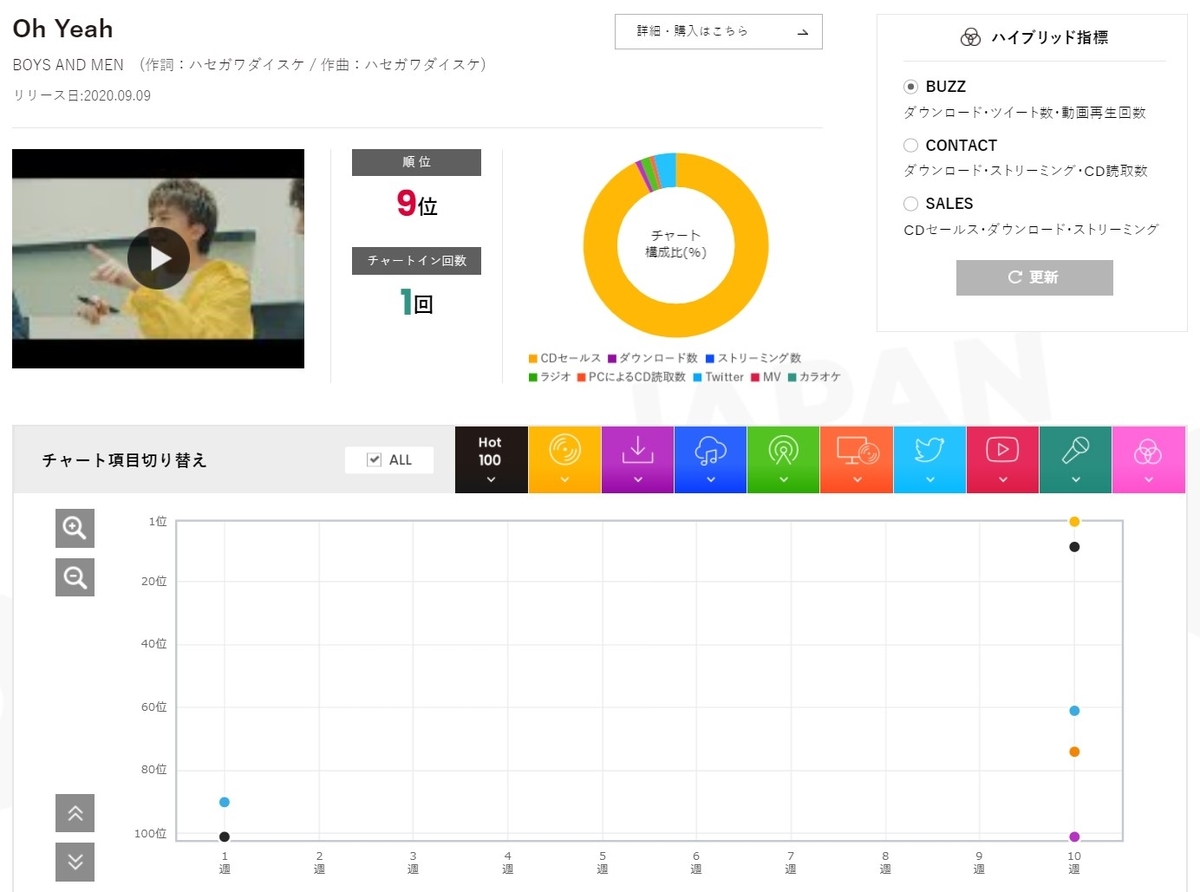
Task: Click the blue data point at week 1
Action: tap(224, 802)
